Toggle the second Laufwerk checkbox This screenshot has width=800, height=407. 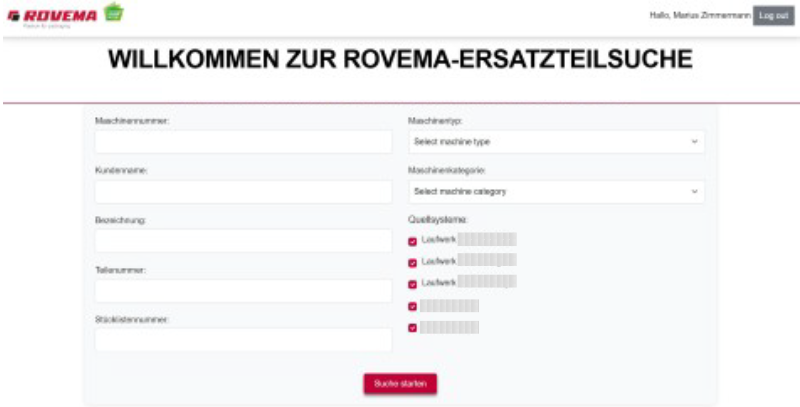pyautogui.click(x=412, y=263)
